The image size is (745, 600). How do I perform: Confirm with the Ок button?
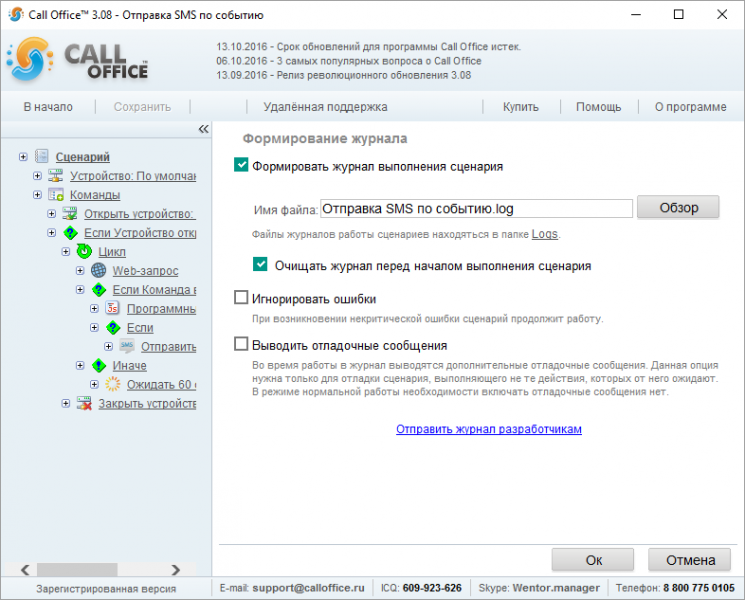coord(593,560)
